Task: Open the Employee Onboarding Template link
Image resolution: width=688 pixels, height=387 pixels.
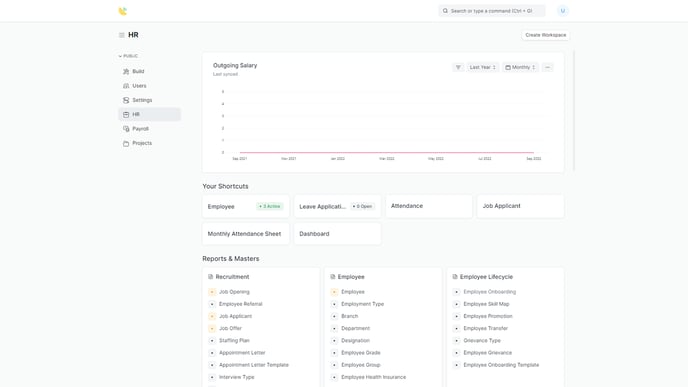Action: point(501,365)
